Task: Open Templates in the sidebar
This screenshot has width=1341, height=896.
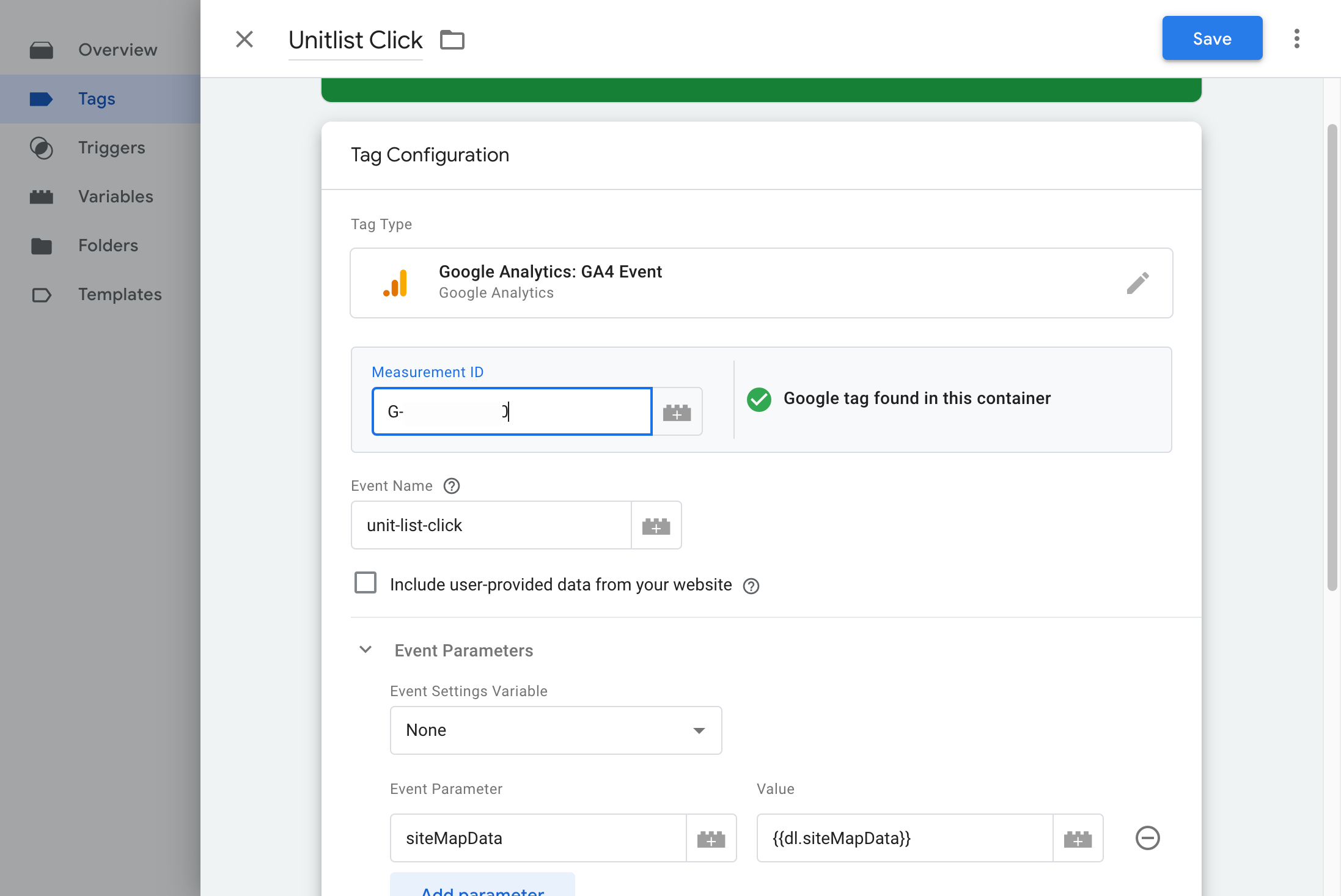Action: click(100, 295)
